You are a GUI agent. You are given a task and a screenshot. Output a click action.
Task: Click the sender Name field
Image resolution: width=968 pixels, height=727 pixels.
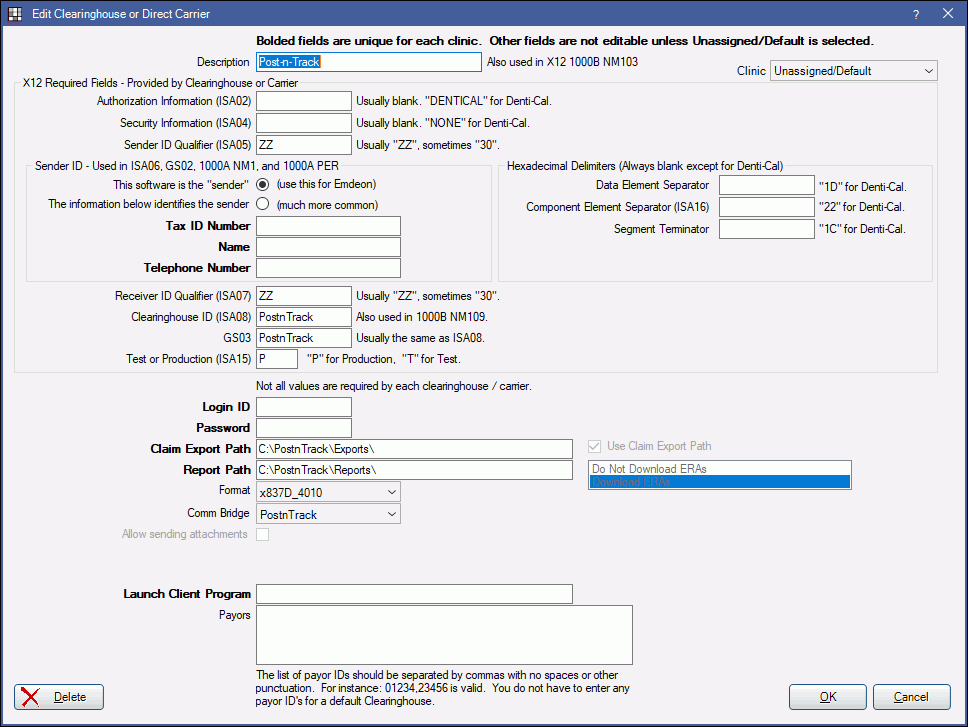coord(328,247)
